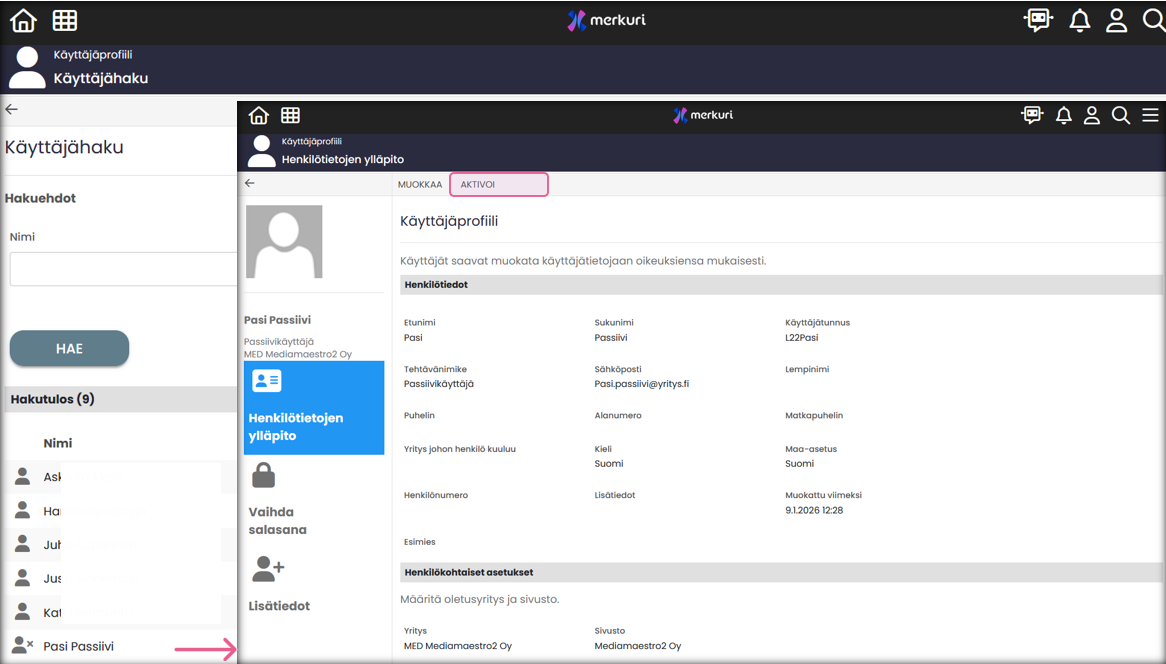This screenshot has height=664, width=1166.
Task: Click the notification bell in the Käyttäjähaku header
Action: 1080,21
